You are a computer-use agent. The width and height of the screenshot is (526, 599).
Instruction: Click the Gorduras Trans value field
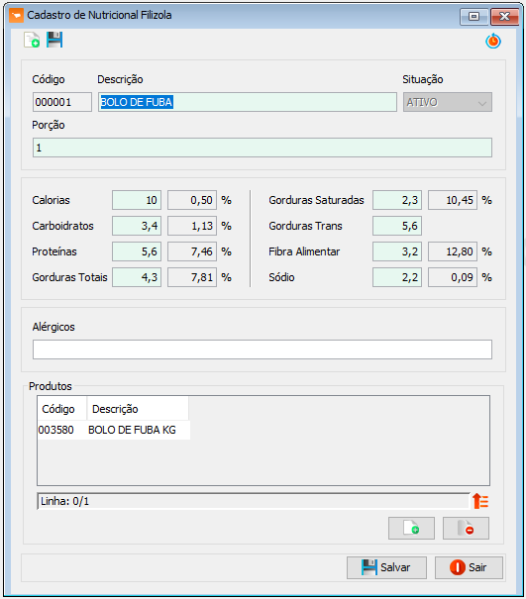tap(397, 226)
